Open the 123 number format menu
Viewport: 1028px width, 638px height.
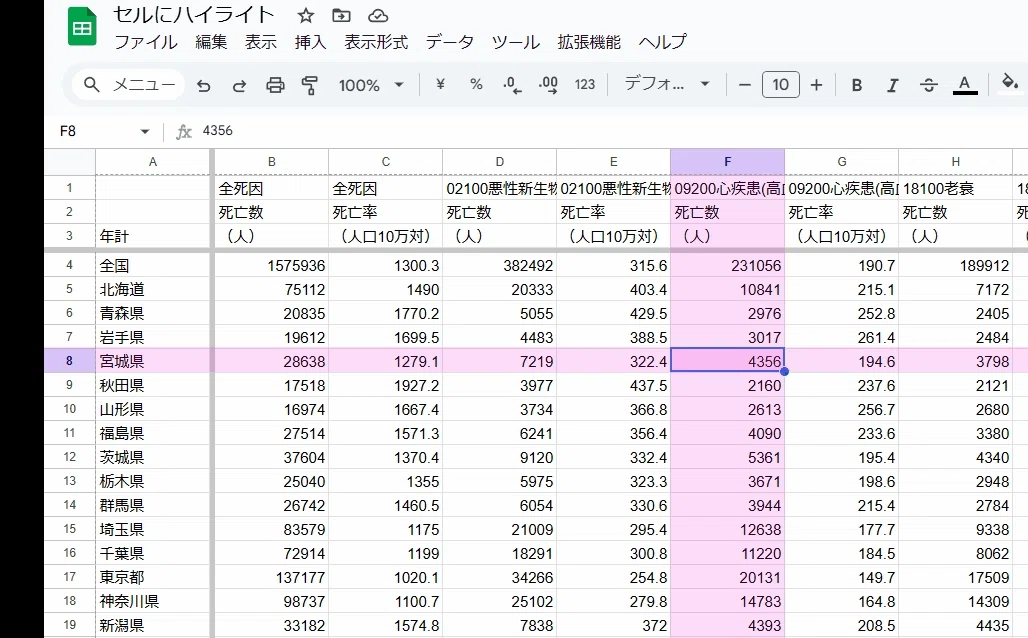(x=585, y=84)
